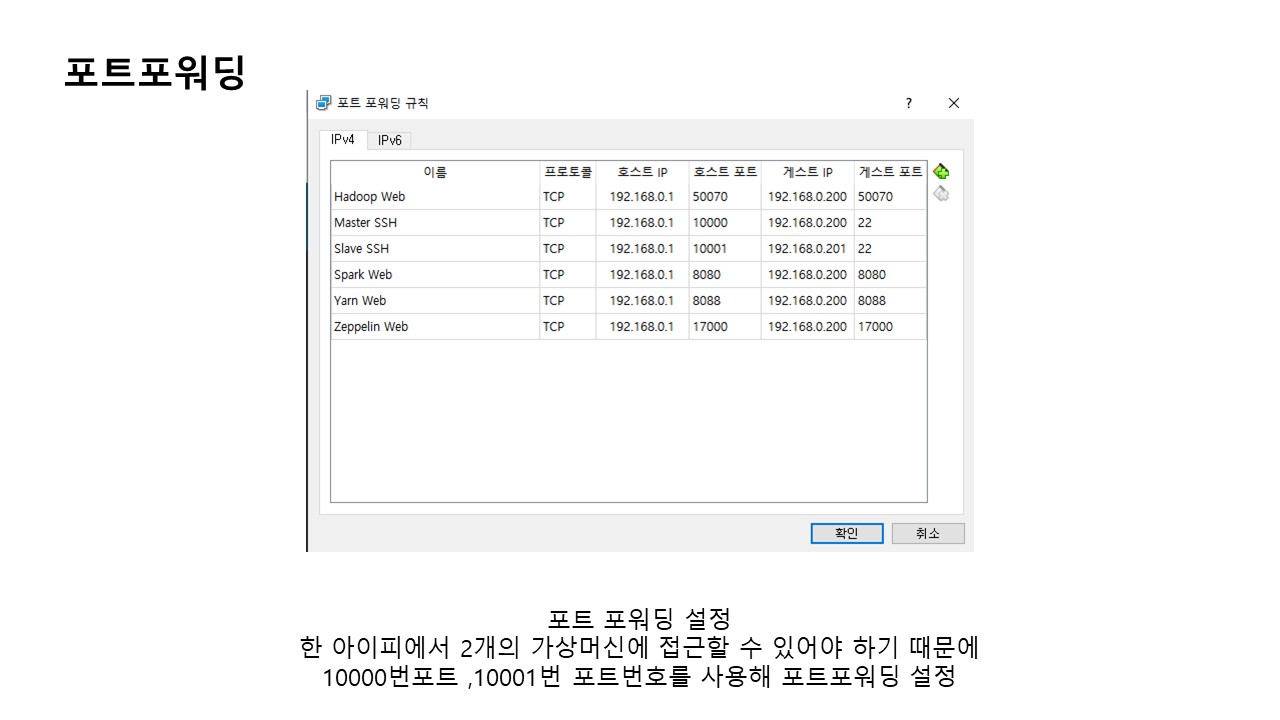
Task: Open the TCP protocol cell for Slave SSH
Action: [568, 249]
